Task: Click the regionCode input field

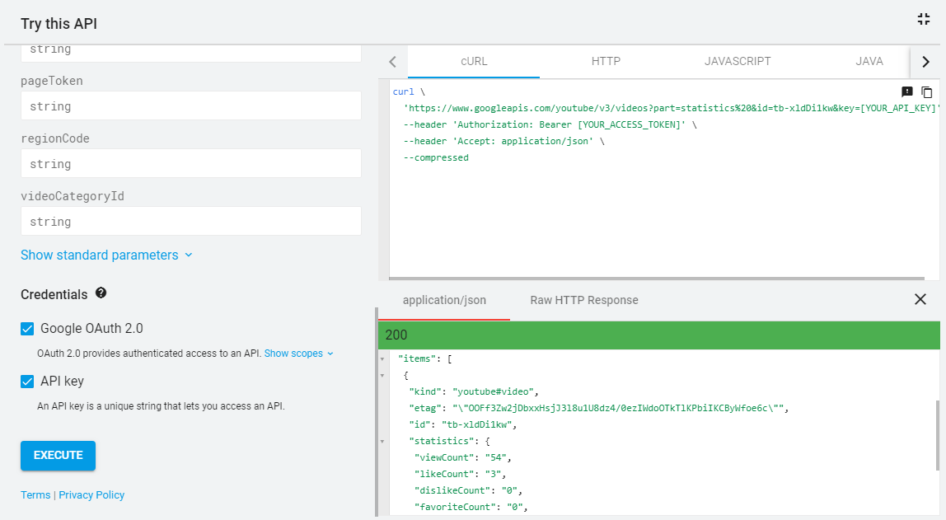Action: 190,164
